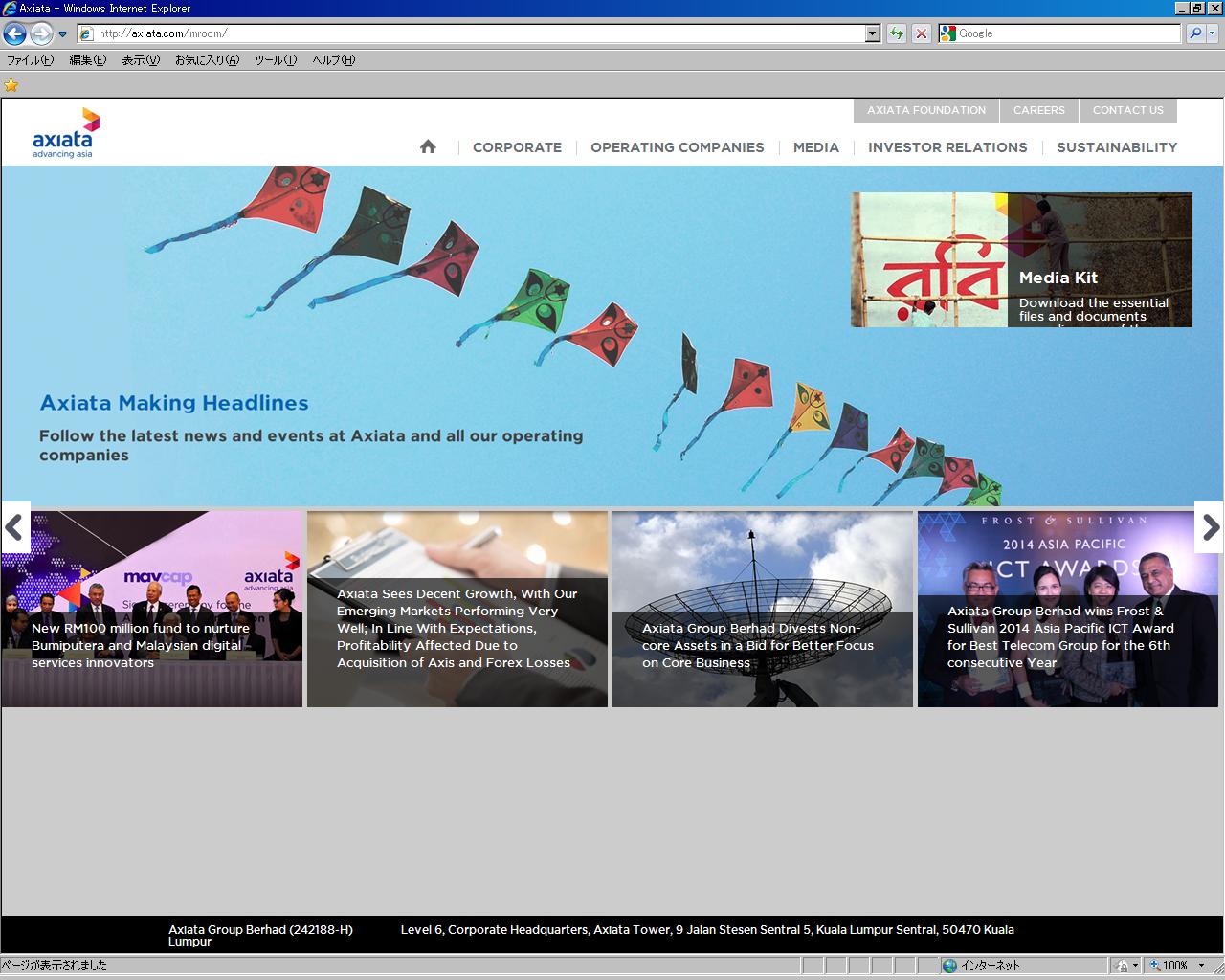Open the INVESTOR RELATIONS navigation item
Screen dimensions: 1225x980
pyautogui.click(x=947, y=147)
